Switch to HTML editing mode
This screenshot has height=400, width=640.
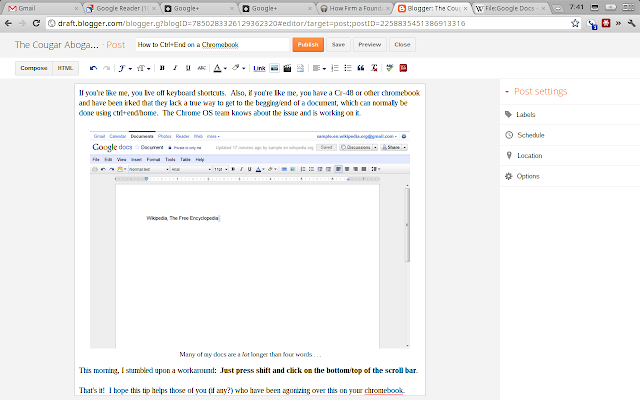point(65,68)
